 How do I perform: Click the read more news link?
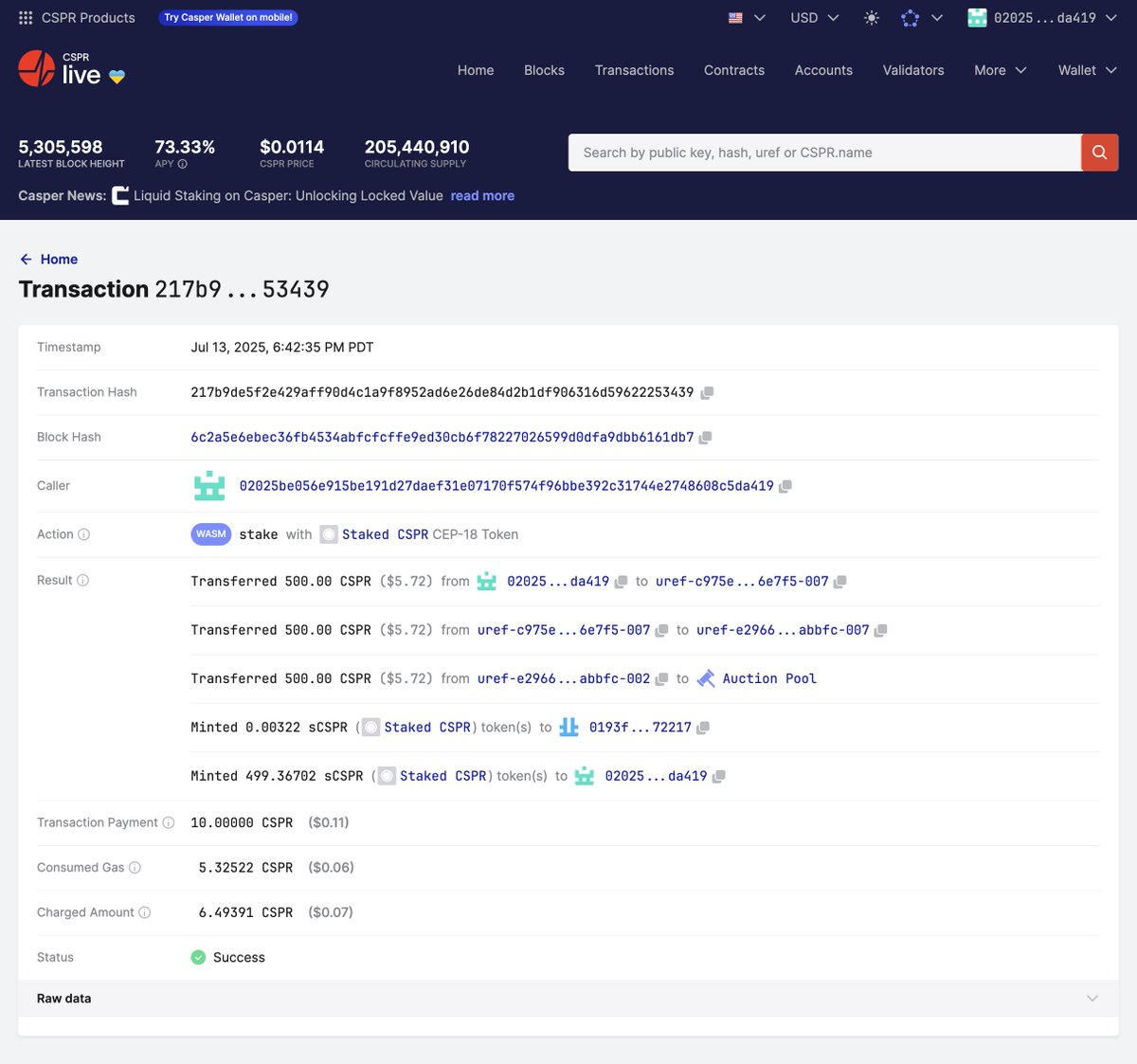(482, 196)
